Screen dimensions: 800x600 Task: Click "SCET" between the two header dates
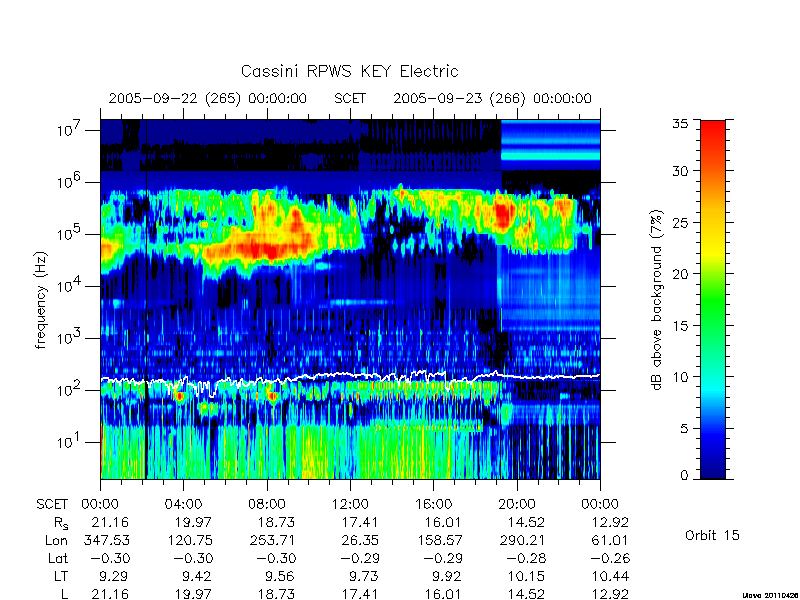350,98
